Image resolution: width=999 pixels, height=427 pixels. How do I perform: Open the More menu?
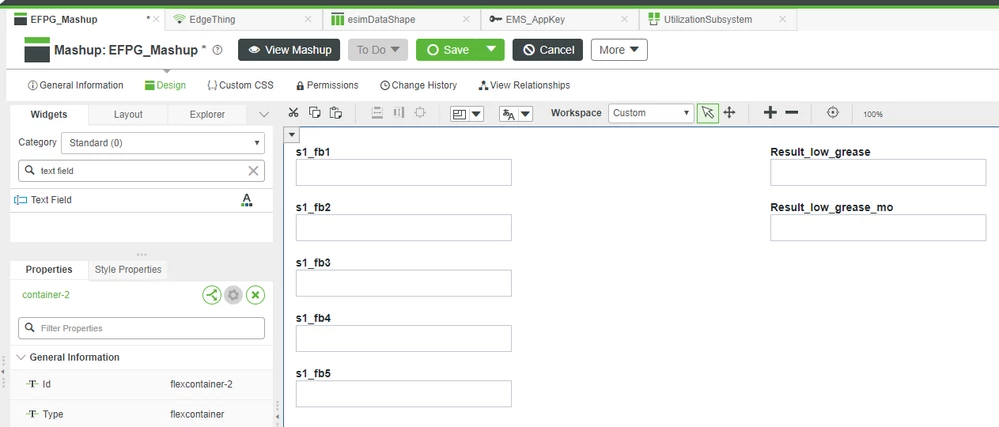click(x=619, y=50)
